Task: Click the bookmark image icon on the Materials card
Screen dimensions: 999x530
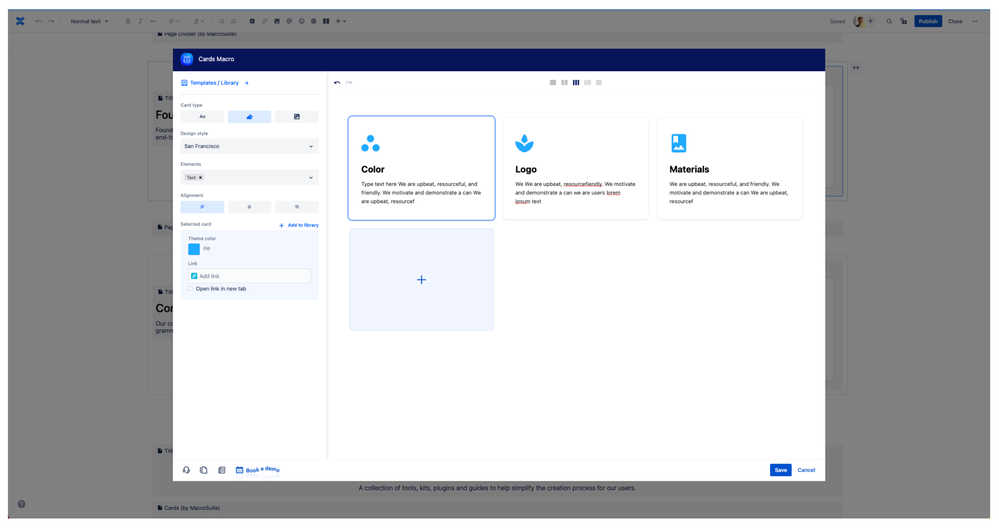Action: pos(679,143)
